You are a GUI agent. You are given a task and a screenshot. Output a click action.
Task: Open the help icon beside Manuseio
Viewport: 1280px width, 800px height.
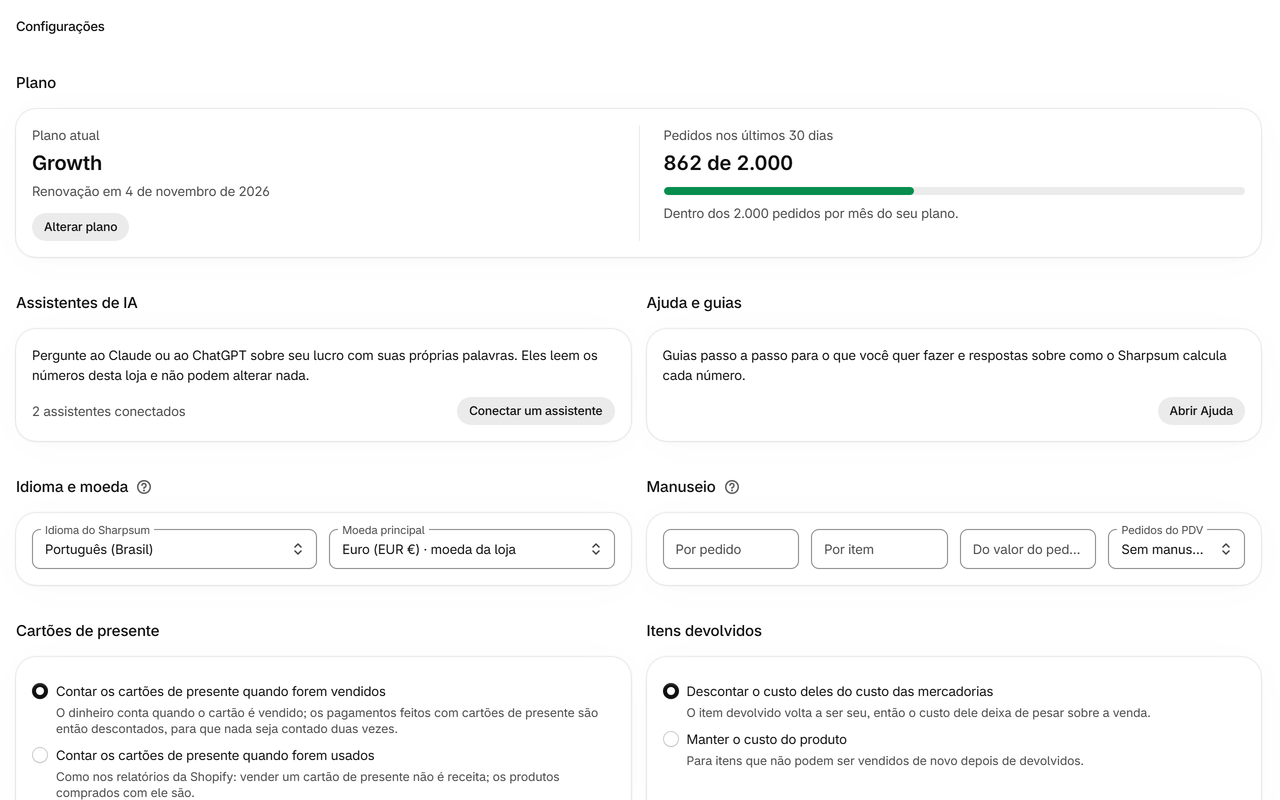coord(732,487)
